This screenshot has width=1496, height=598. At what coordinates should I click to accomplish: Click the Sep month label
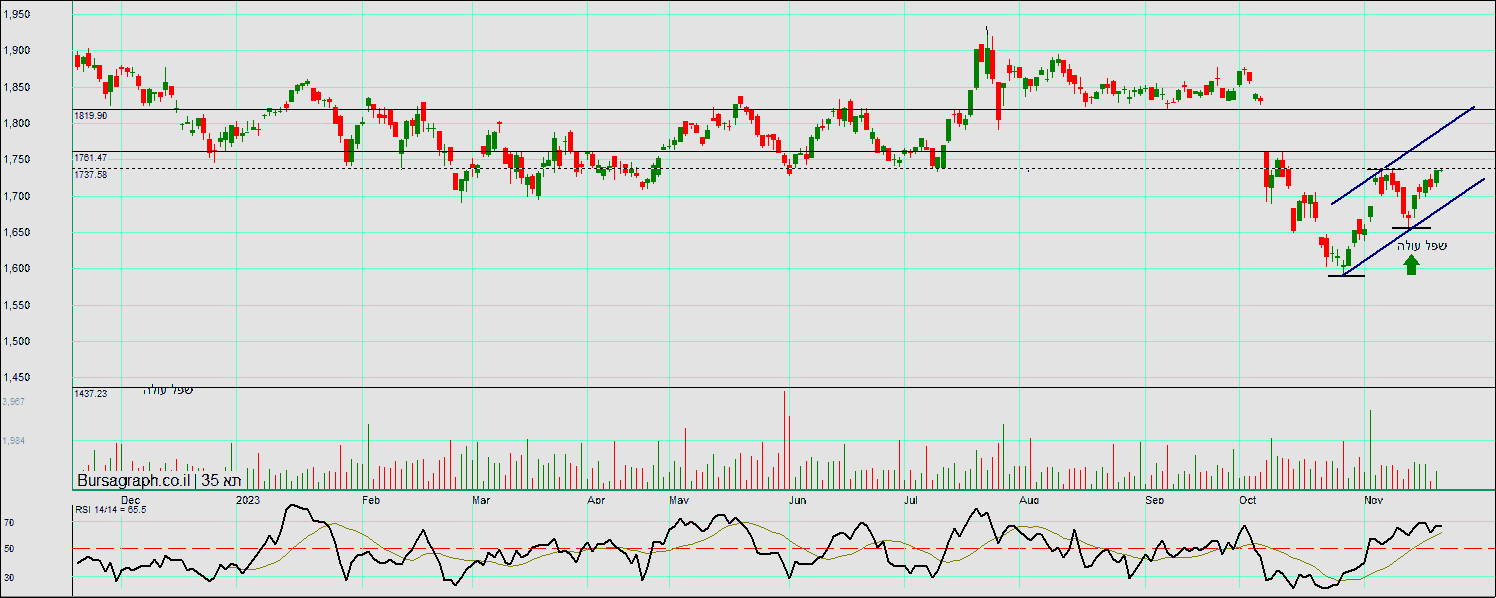pos(1155,499)
